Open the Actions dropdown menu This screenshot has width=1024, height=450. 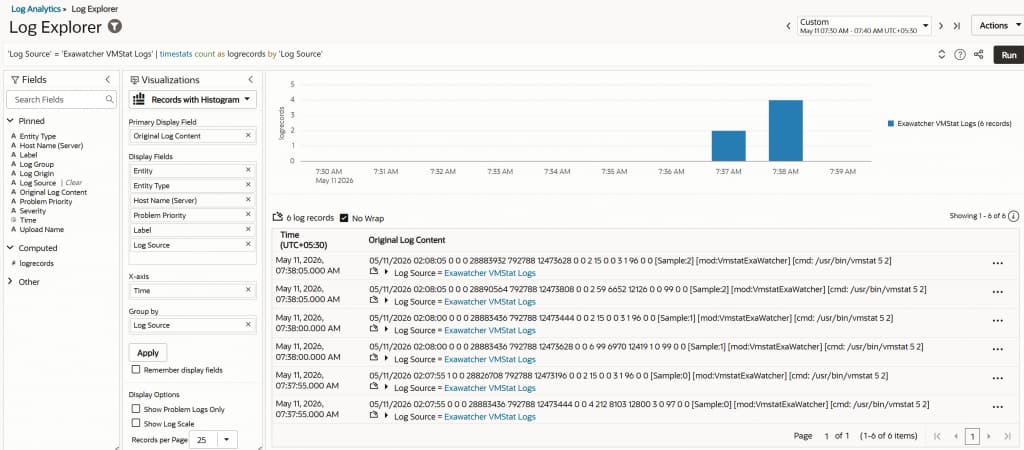coord(997,25)
